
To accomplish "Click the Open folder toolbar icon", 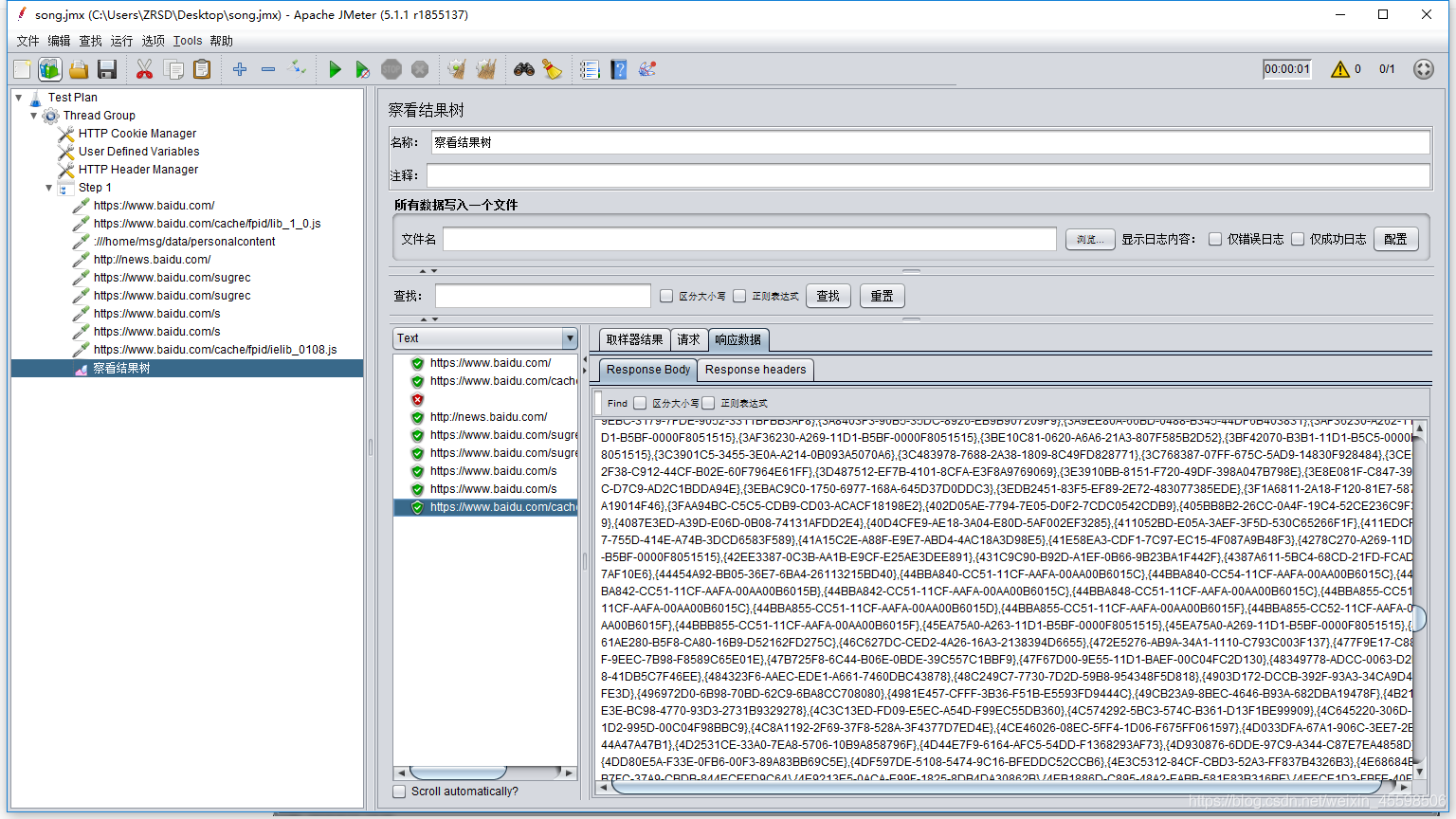I will click(x=79, y=69).
